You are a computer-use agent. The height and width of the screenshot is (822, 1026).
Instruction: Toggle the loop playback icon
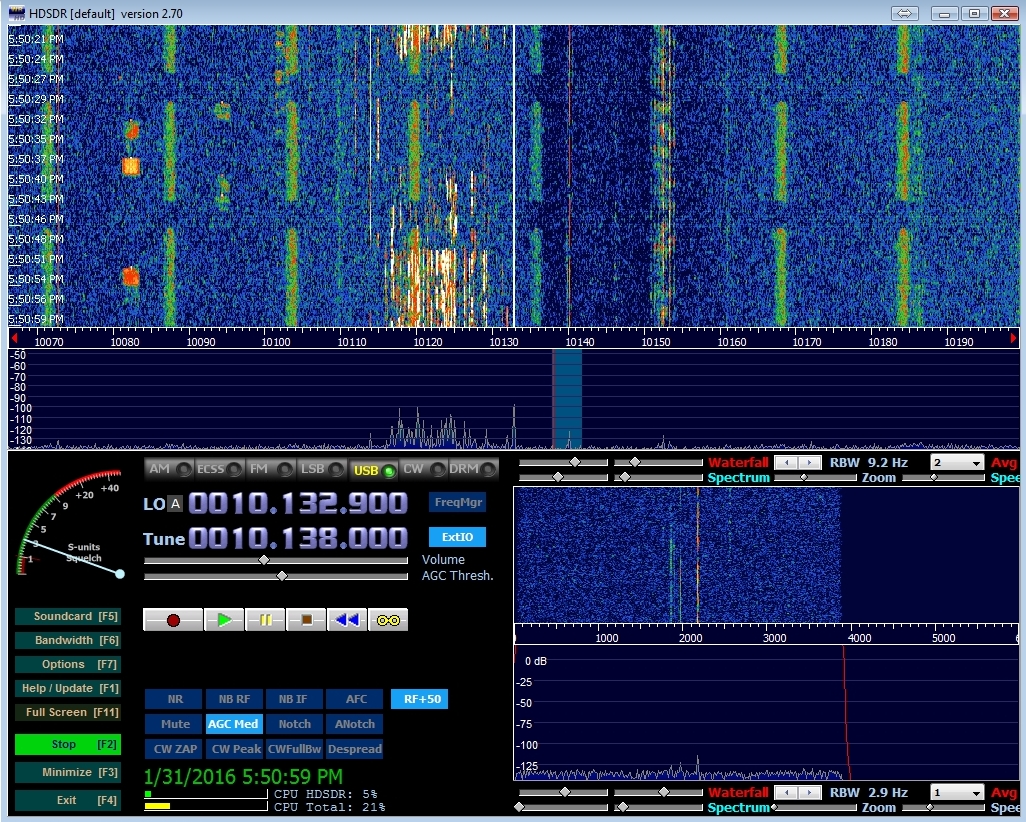(388, 620)
